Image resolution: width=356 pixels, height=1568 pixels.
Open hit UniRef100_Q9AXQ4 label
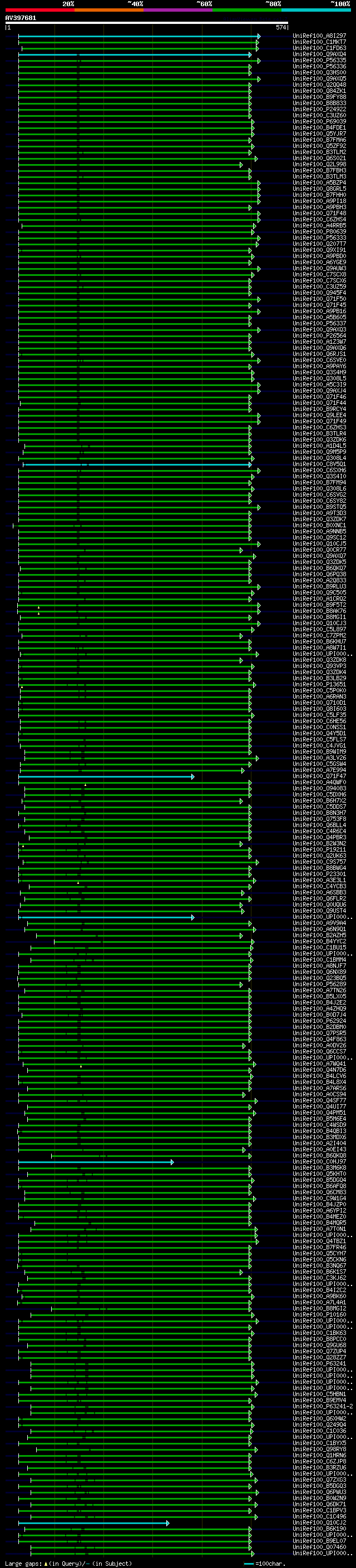tap(319, 54)
